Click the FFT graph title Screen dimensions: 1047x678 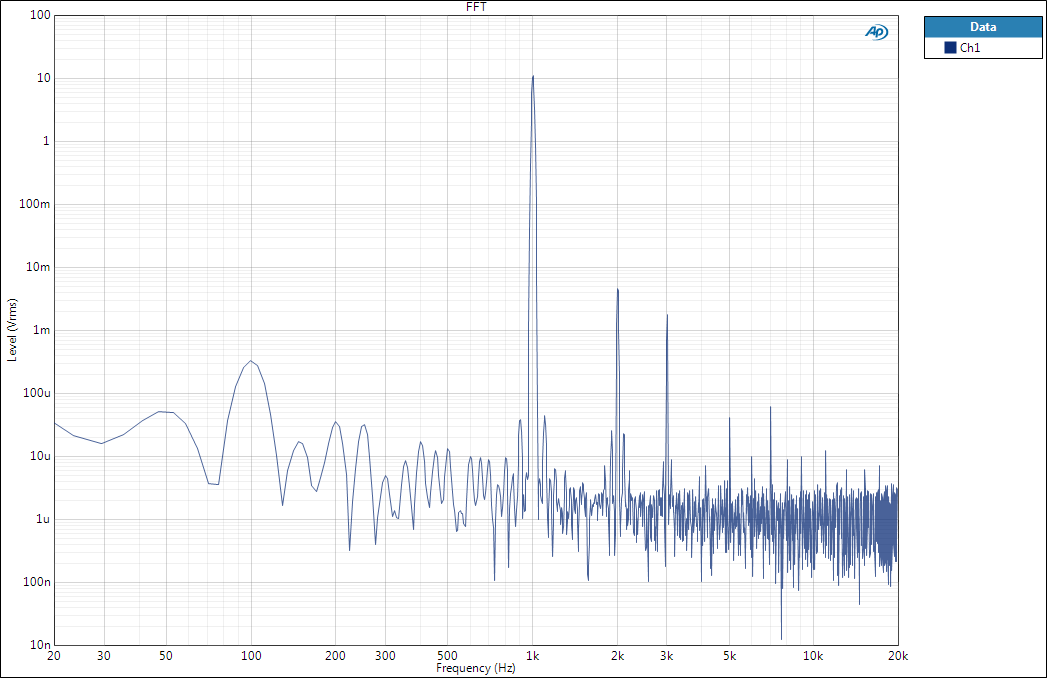click(x=477, y=7)
